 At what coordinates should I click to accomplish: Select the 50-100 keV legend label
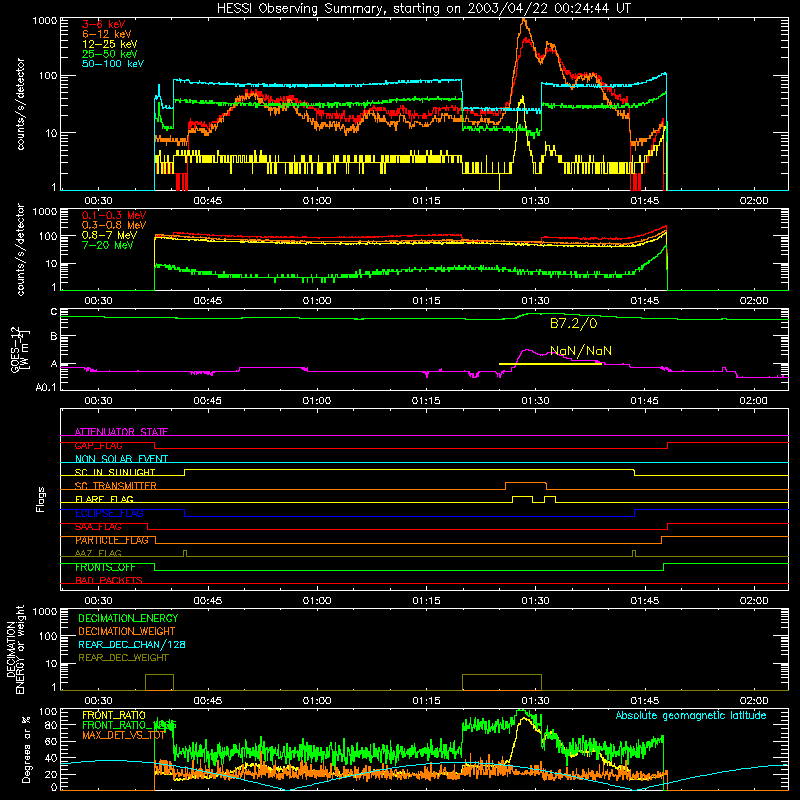[113, 64]
